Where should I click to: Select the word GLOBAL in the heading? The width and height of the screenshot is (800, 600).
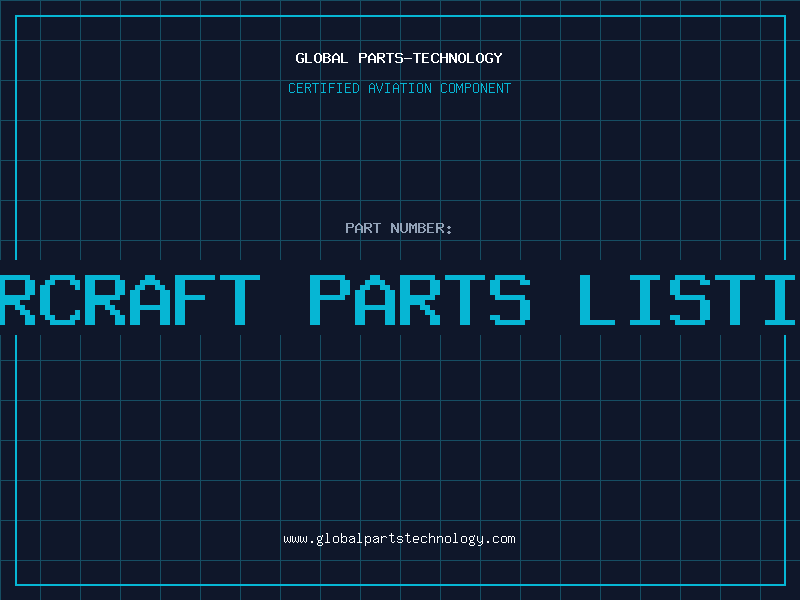(x=322, y=58)
